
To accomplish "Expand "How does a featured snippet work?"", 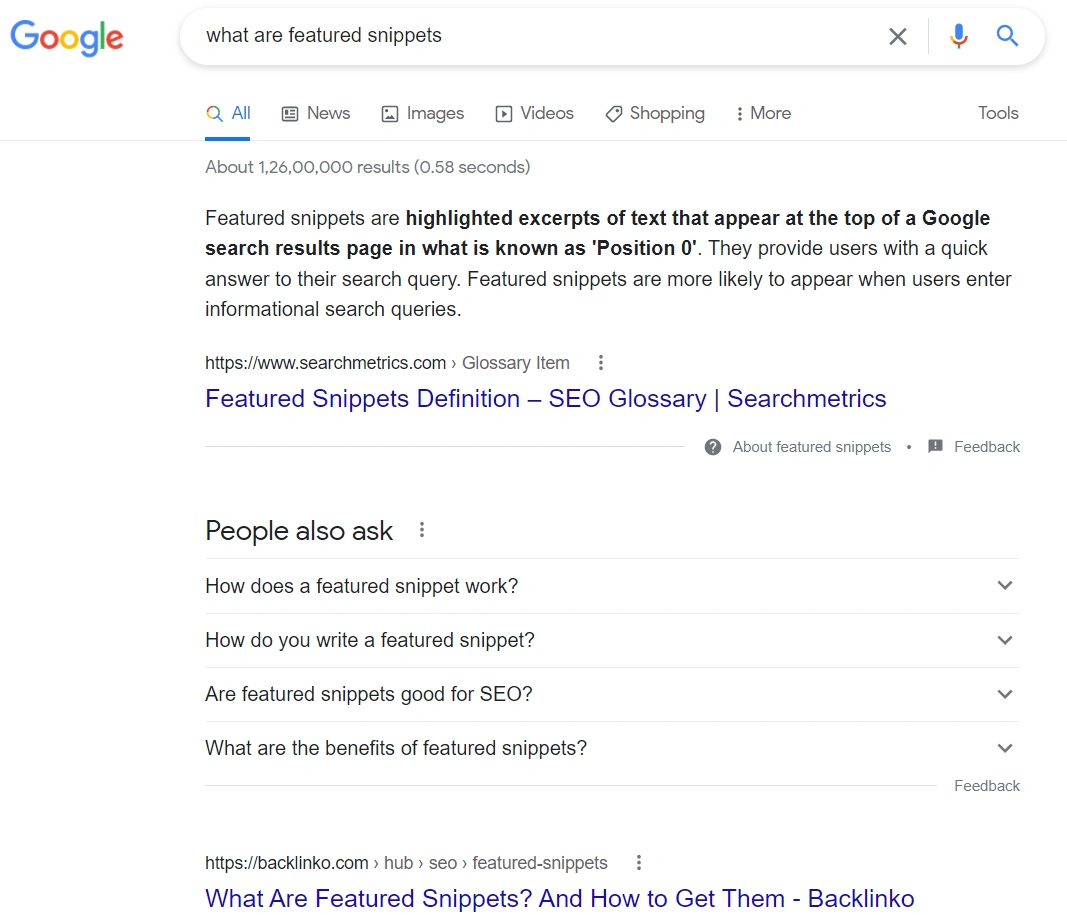I will pos(1005,586).
